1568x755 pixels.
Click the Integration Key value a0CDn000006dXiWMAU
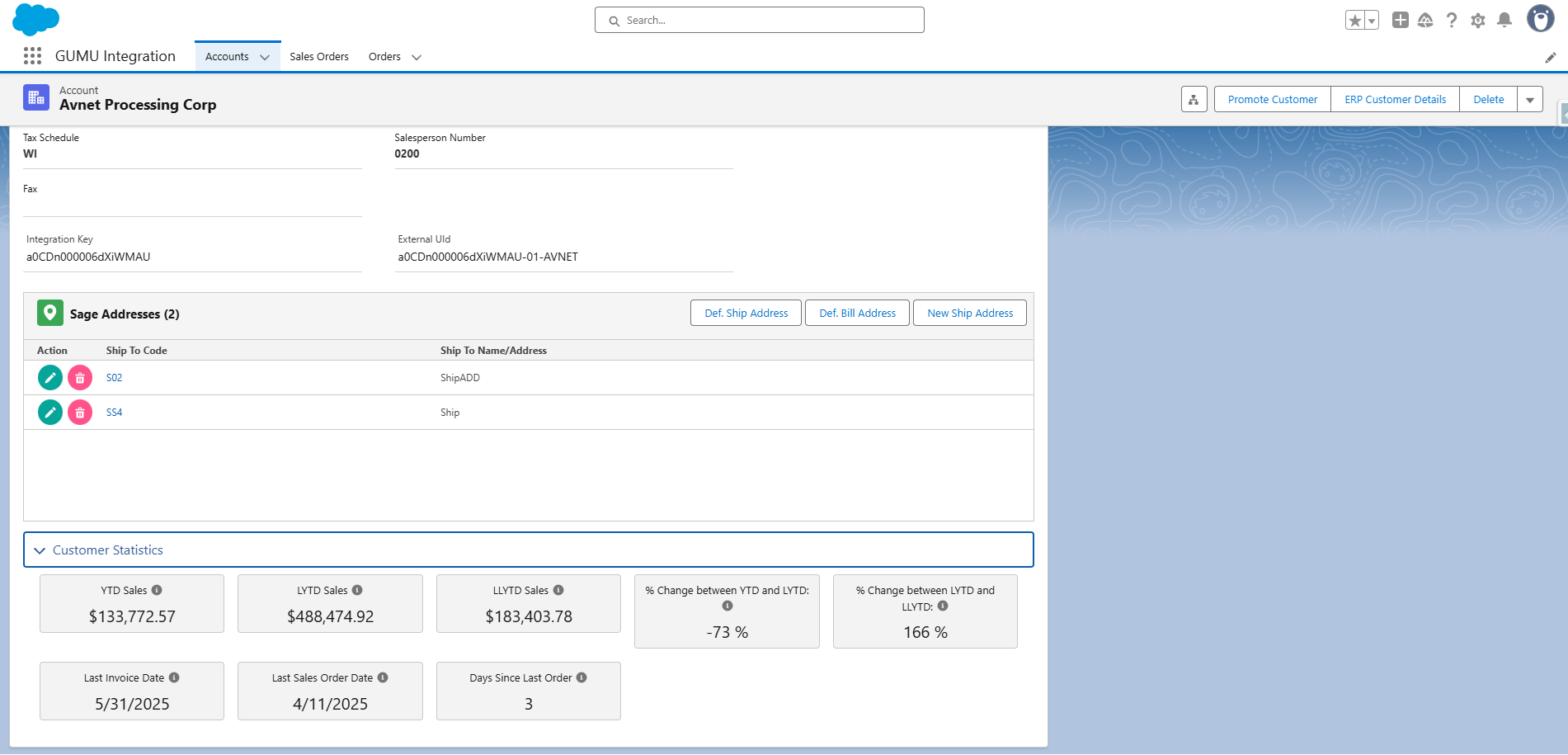click(x=88, y=257)
